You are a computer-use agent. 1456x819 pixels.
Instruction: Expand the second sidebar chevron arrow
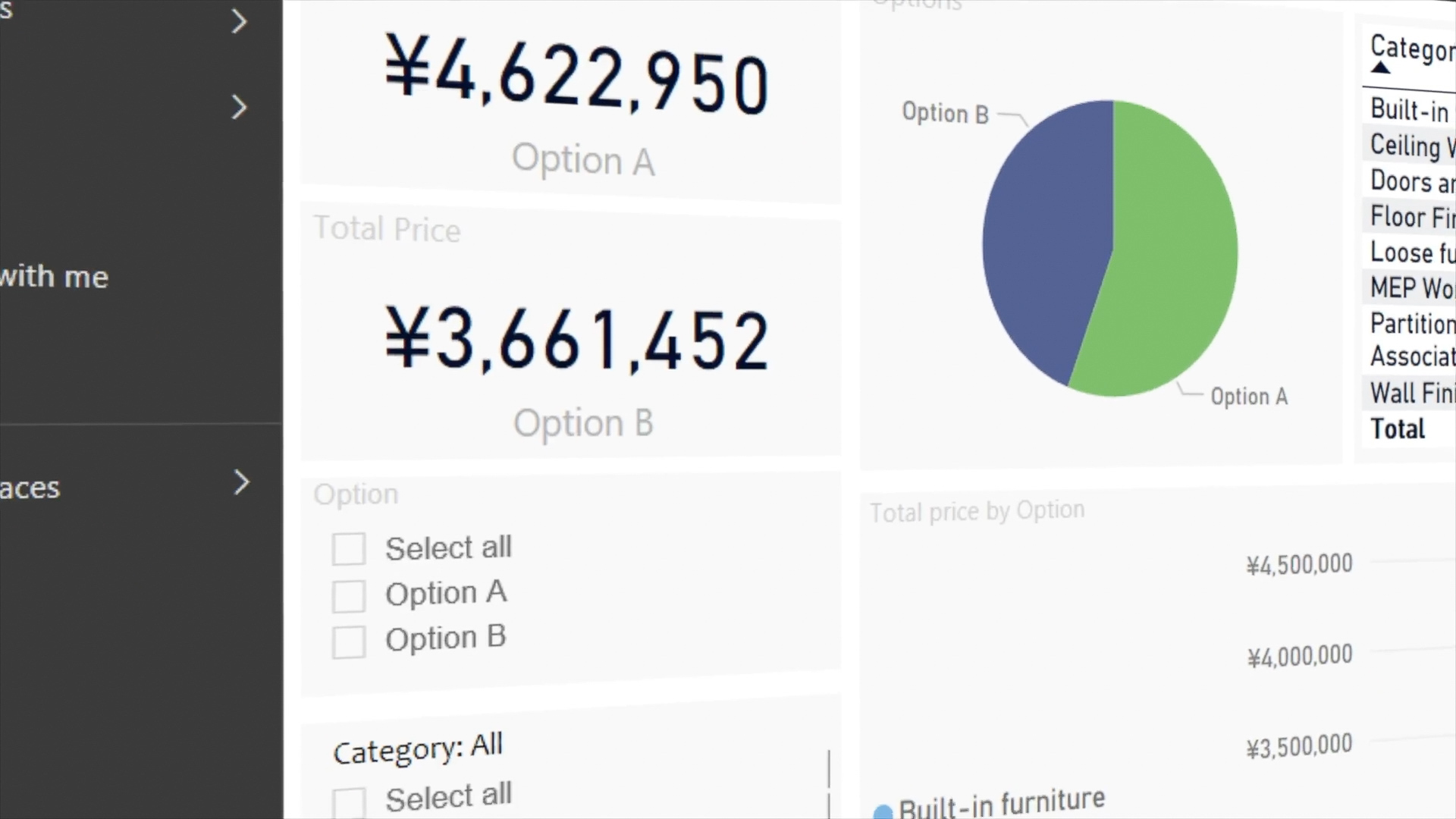[240, 107]
